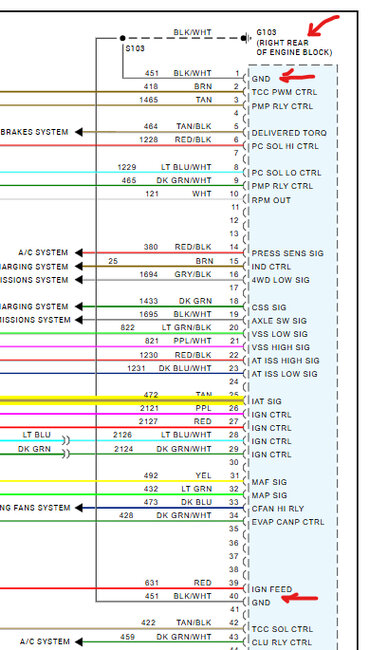Click the IGN FEED label
This screenshot has width=388, height=650.
click(x=272, y=589)
